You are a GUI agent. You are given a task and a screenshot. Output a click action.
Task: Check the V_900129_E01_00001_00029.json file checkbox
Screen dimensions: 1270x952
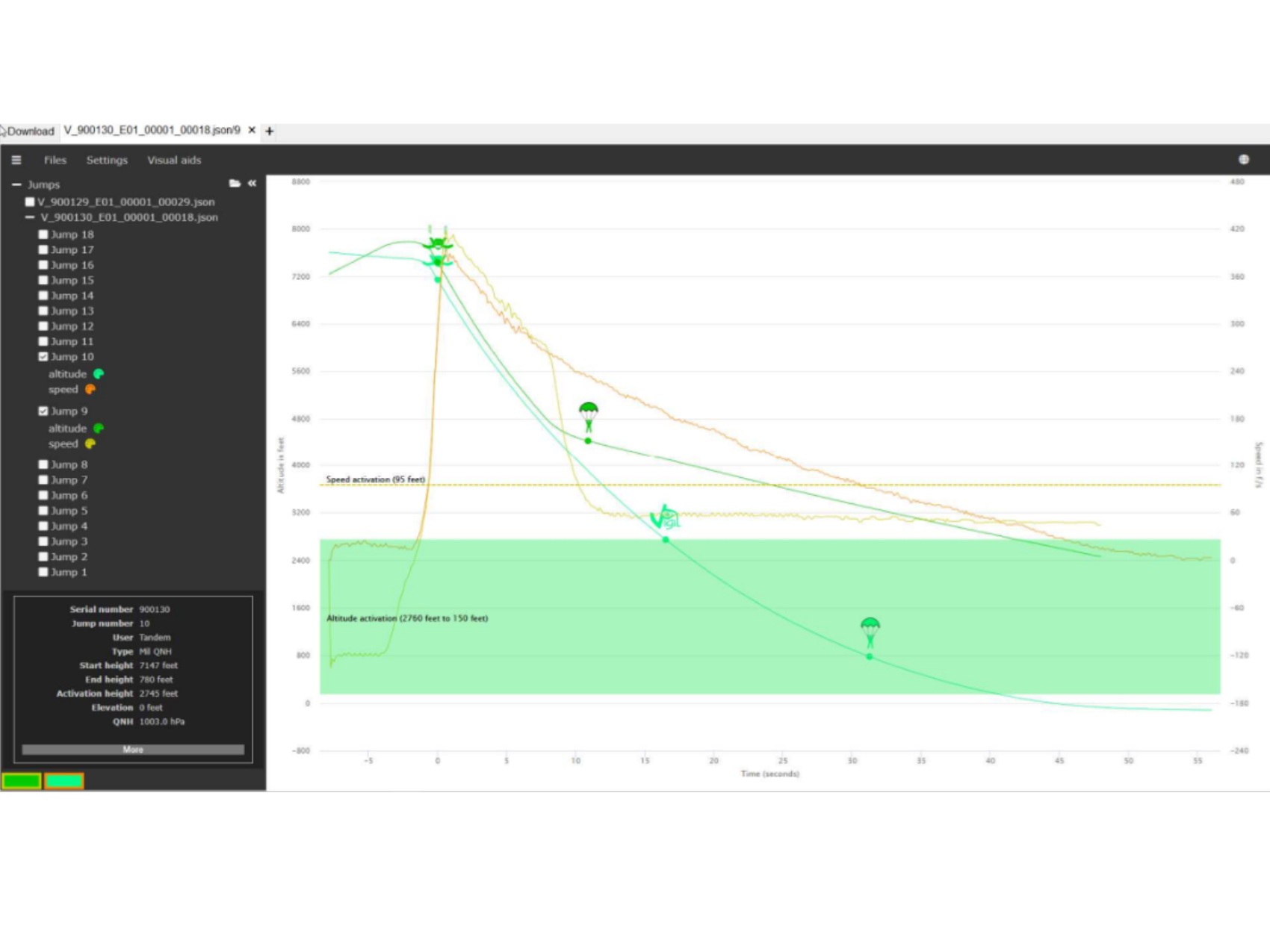click(x=30, y=202)
